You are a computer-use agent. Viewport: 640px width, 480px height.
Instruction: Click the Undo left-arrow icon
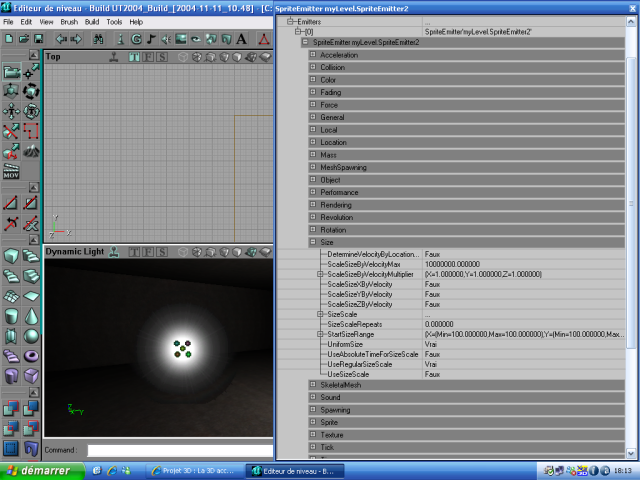(x=59, y=39)
